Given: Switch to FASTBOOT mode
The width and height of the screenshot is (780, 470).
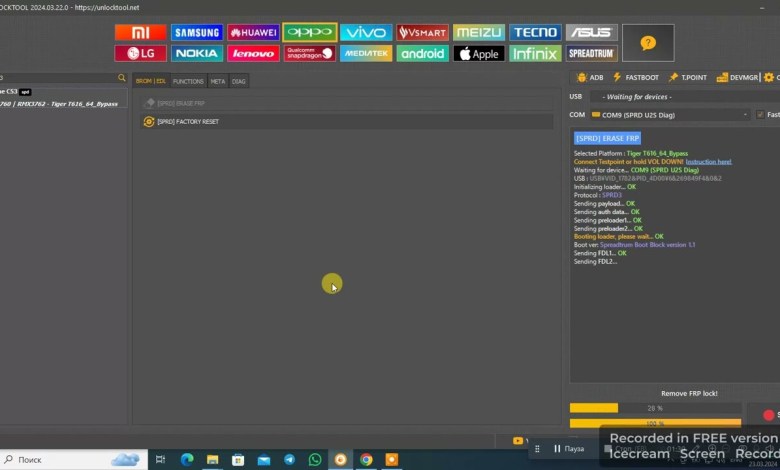Looking at the screenshot, I should [x=636, y=77].
